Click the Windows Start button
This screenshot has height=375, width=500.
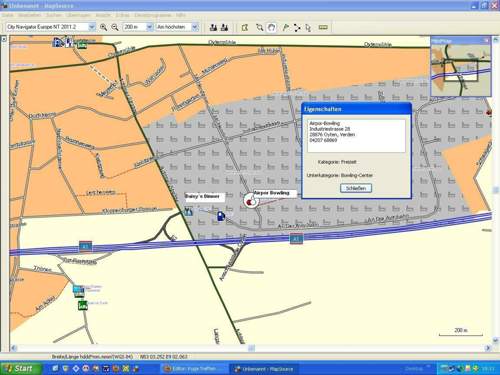coord(21,368)
